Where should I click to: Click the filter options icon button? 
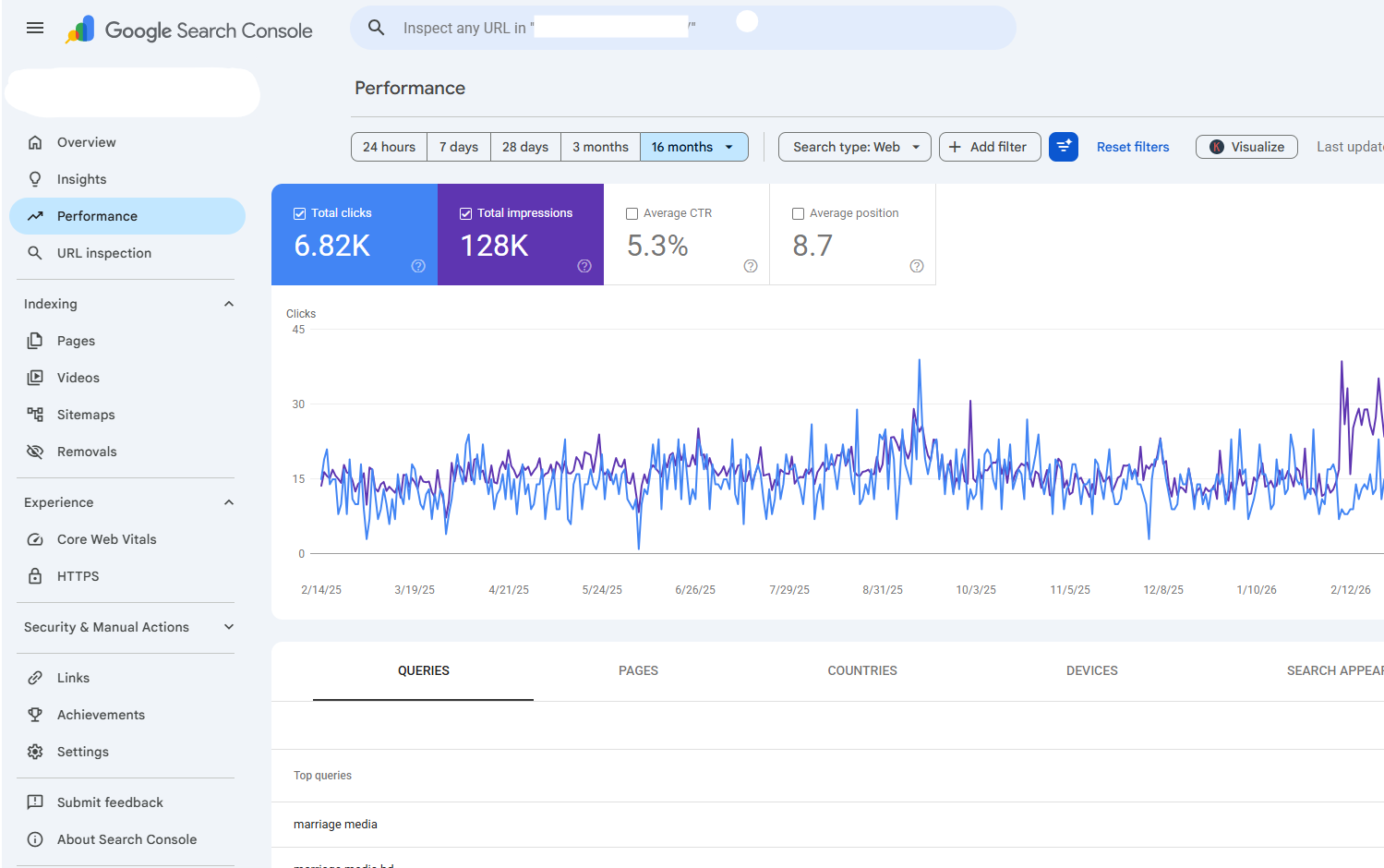pos(1064,147)
